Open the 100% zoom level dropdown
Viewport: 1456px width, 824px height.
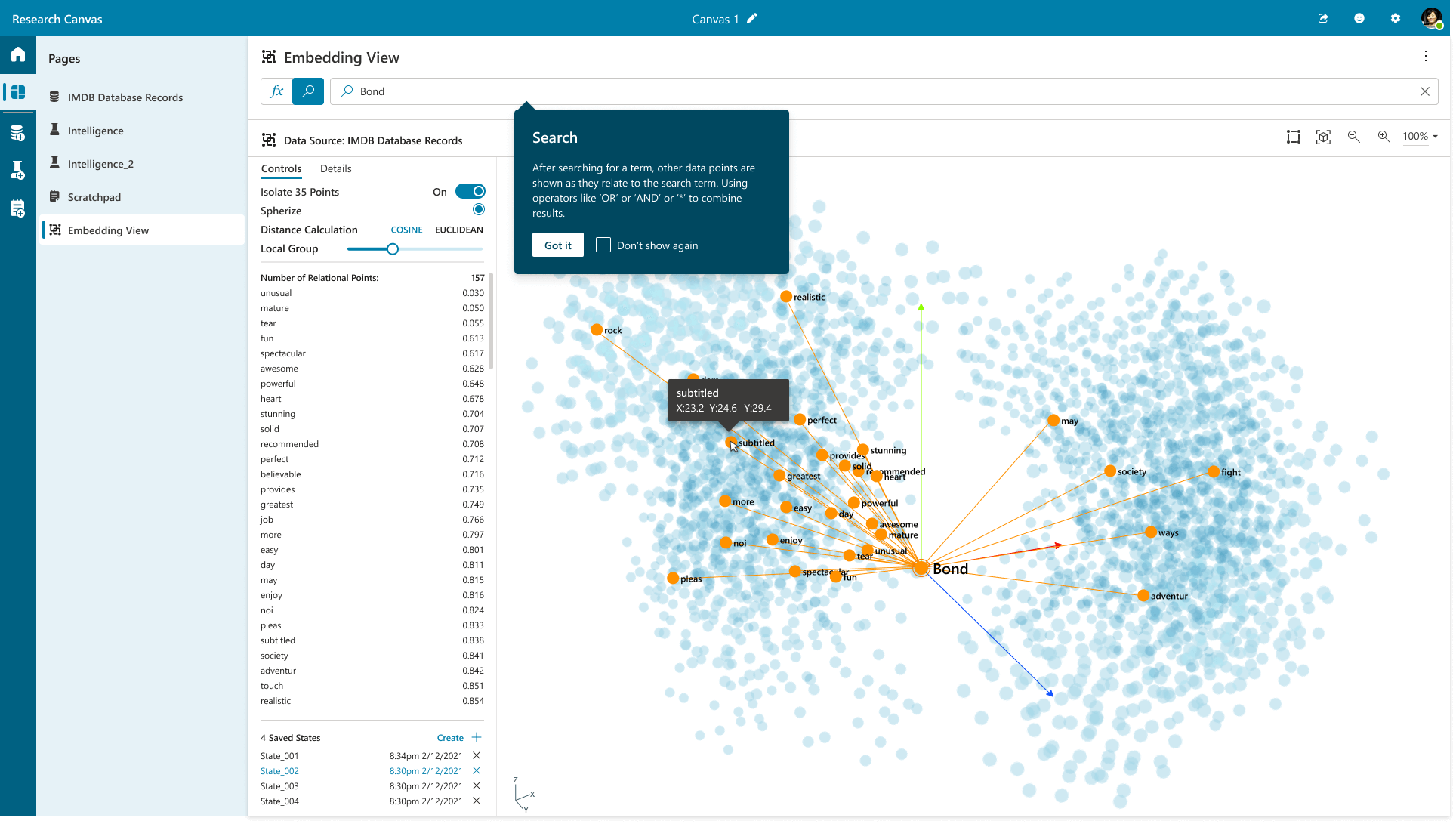[x=1420, y=137]
